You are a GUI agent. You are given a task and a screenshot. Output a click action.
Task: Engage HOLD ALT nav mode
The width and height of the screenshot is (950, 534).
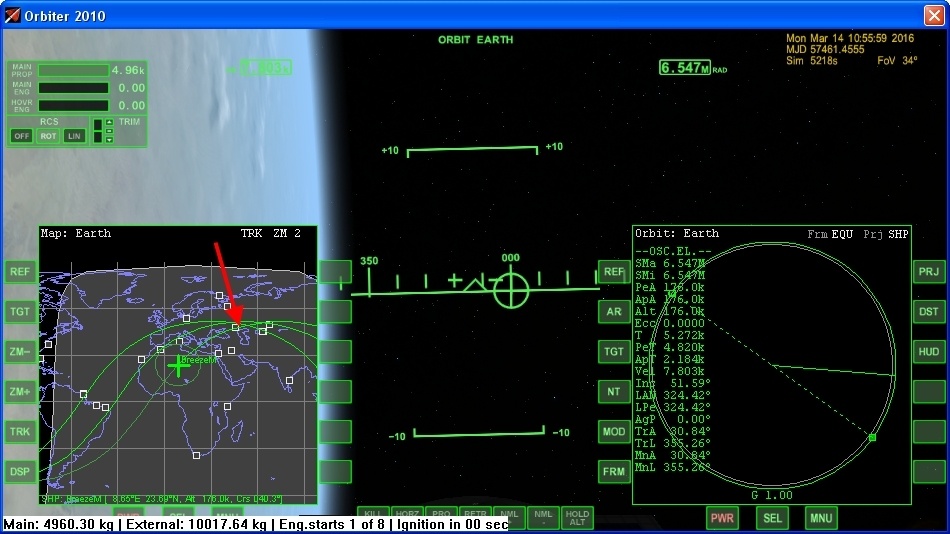[x=577, y=517]
